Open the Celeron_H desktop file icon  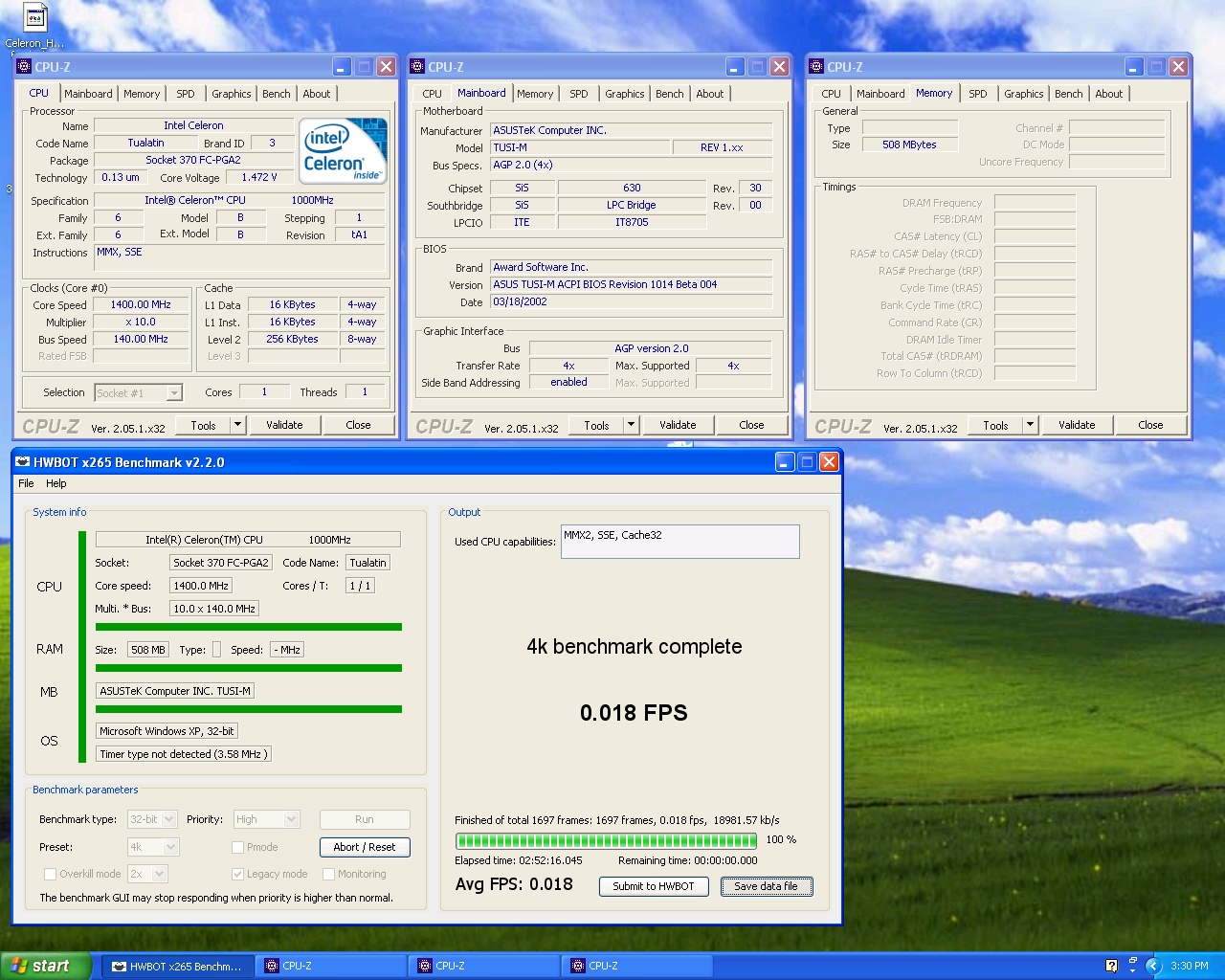(34, 18)
